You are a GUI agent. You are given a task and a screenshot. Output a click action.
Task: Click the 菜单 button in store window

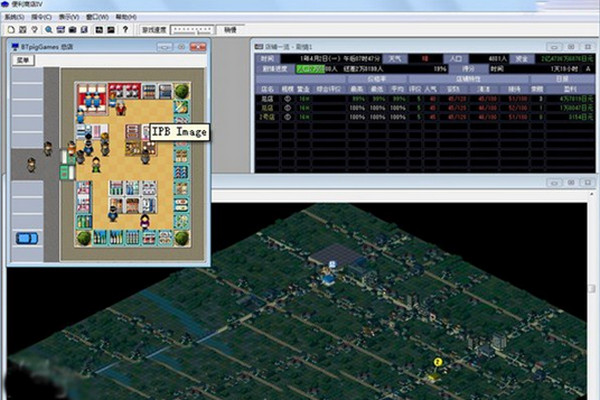click(x=23, y=60)
